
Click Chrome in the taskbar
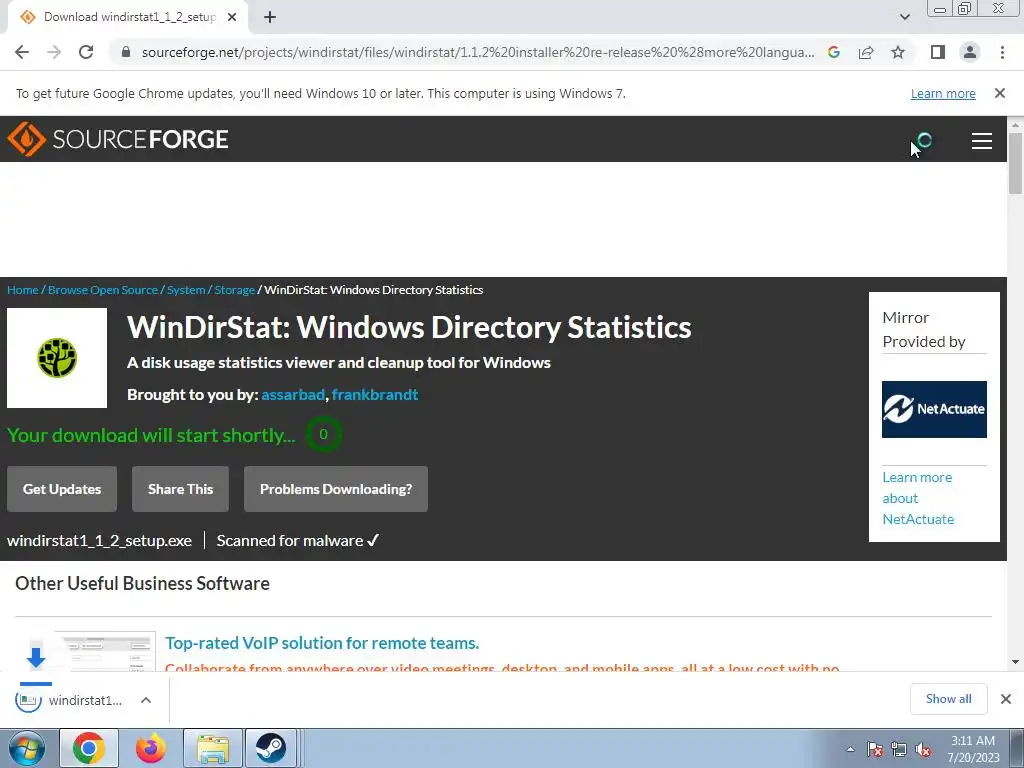(x=89, y=748)
